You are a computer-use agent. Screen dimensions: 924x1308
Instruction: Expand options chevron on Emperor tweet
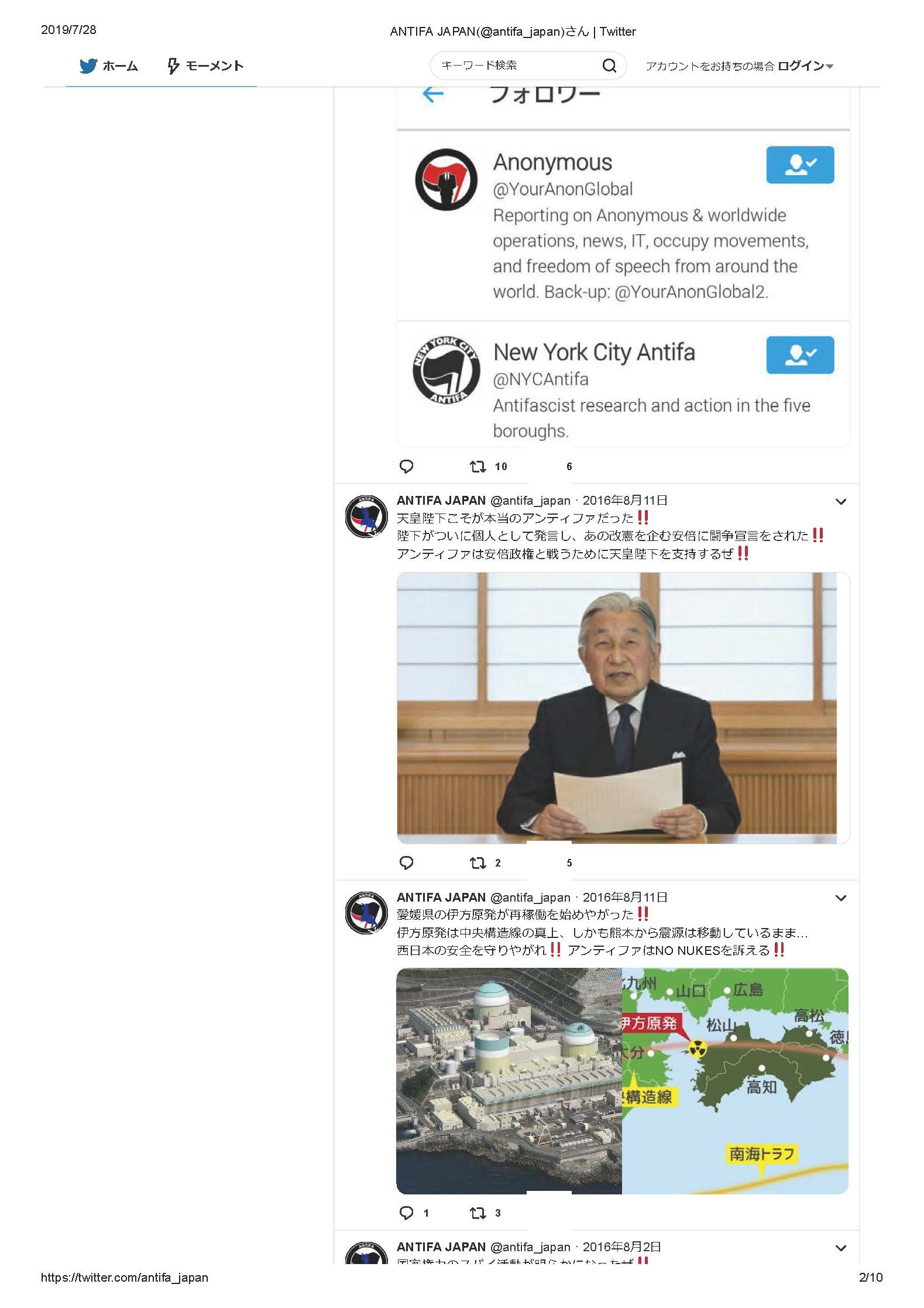click(x=841, y=501)
